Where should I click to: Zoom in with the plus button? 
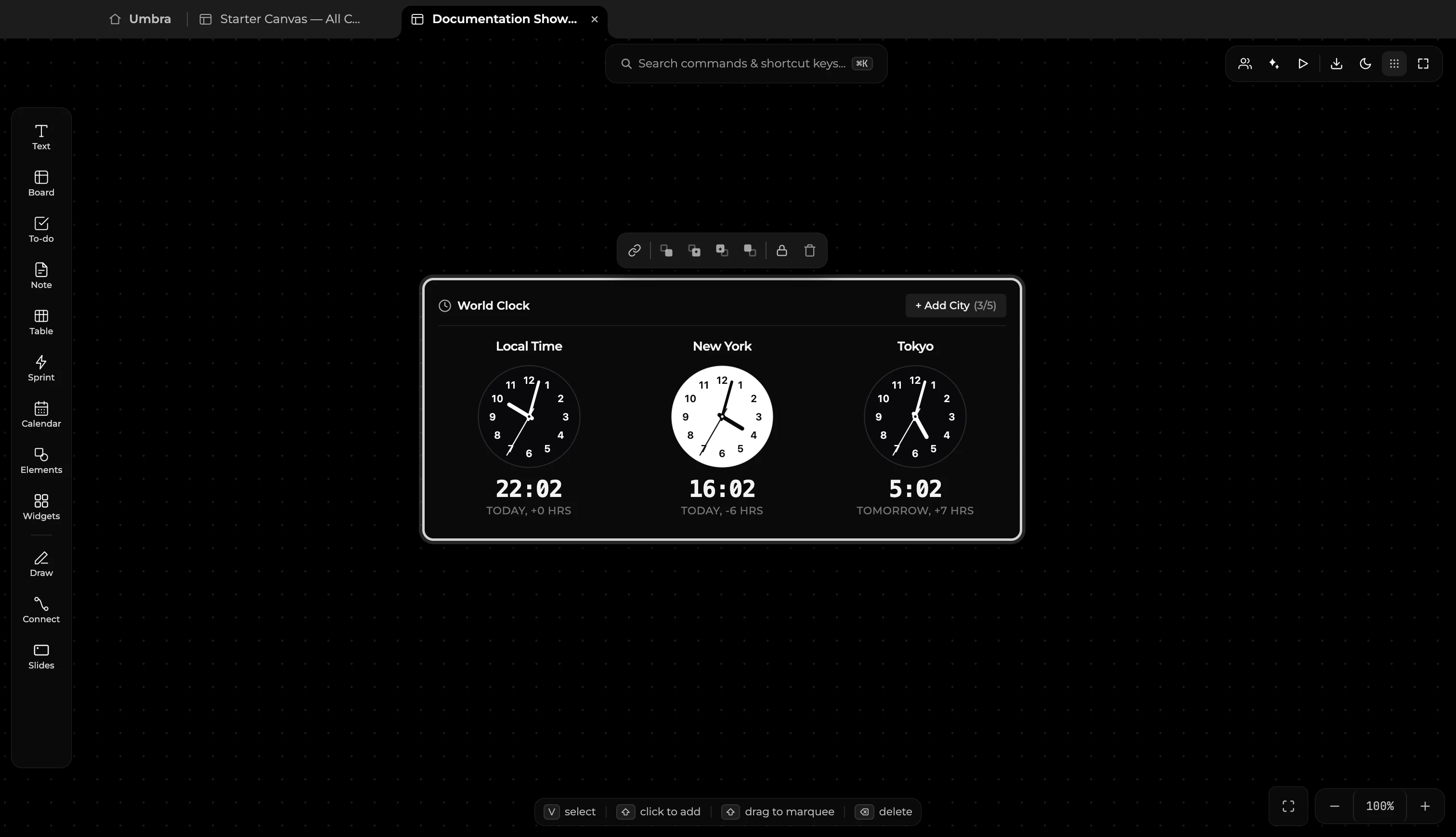coord(1425,806)
